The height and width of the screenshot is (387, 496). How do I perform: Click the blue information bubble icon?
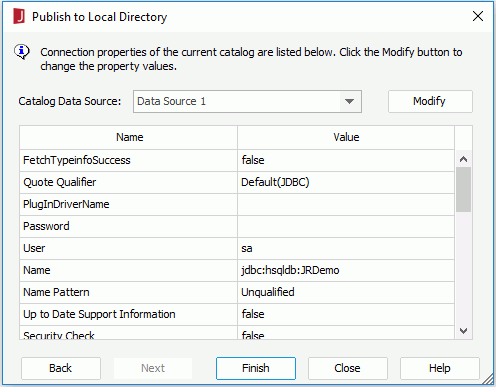click(22, 52)
